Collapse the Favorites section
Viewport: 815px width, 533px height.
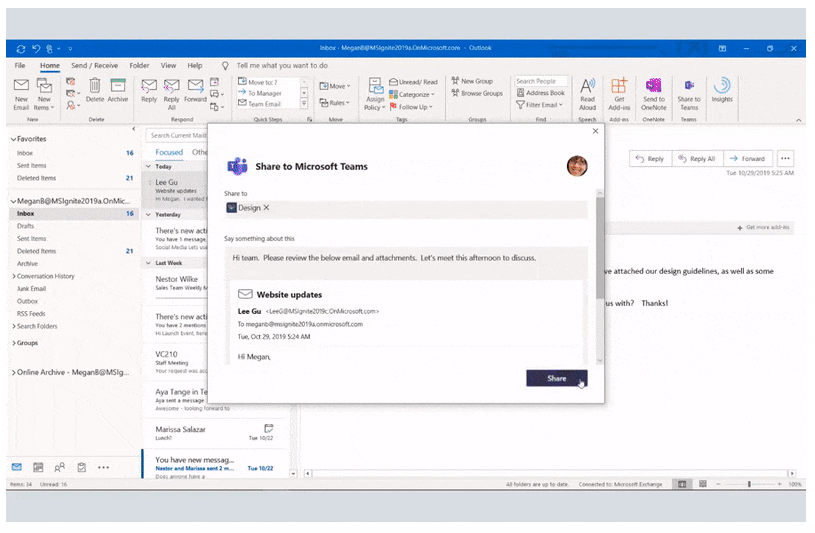(14, 139)
